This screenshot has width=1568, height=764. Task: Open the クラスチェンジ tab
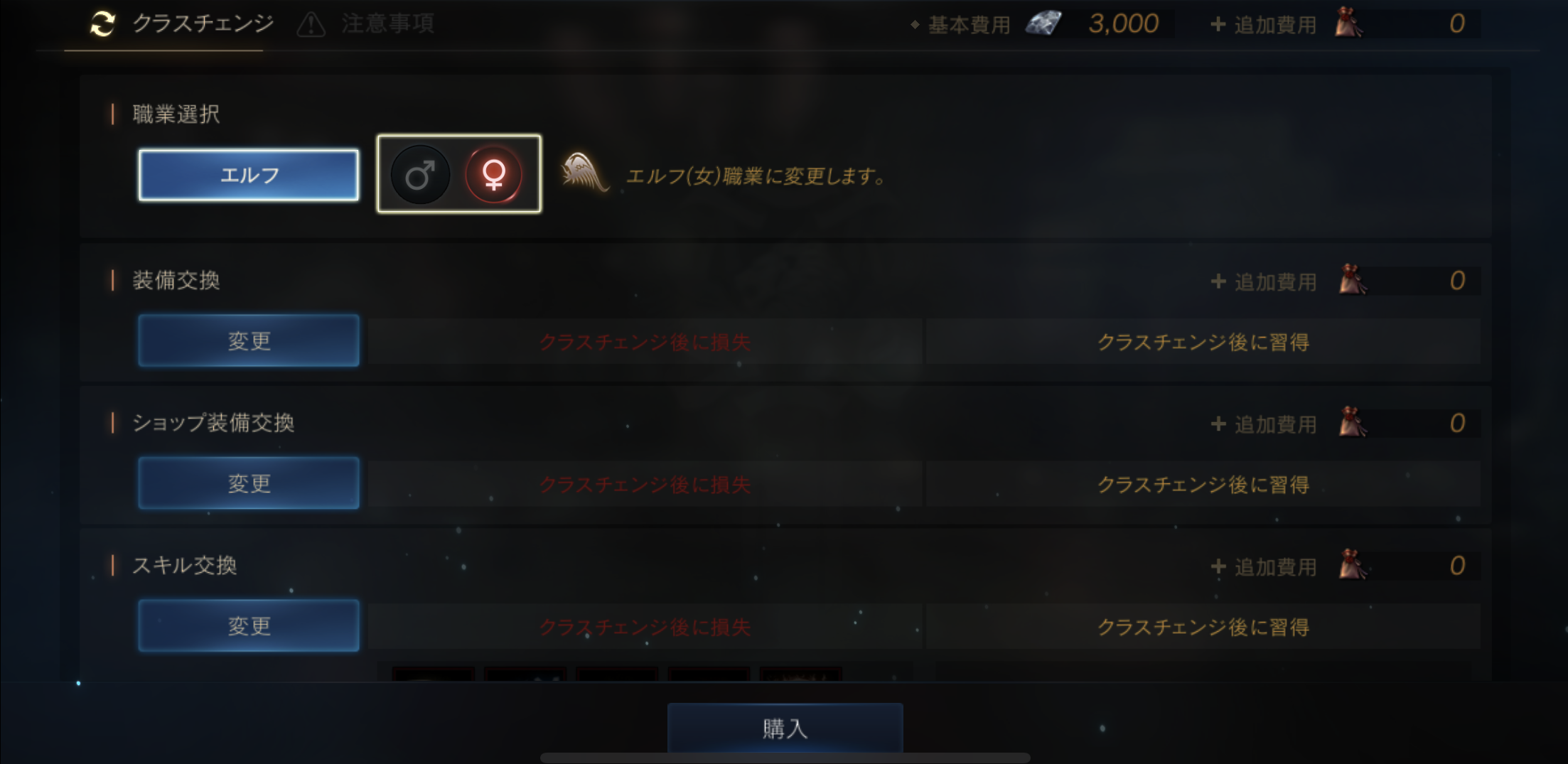[182, 24]
